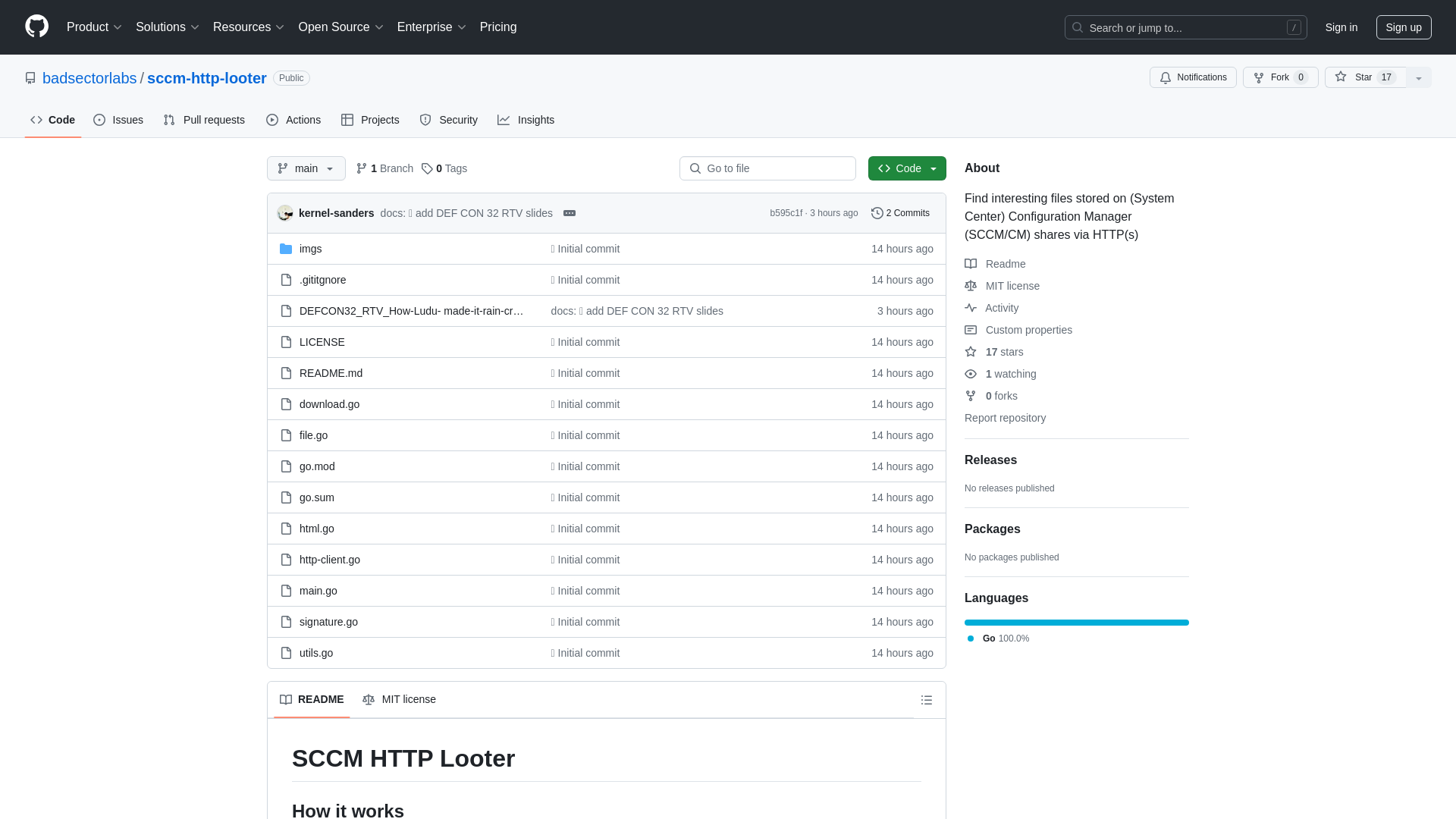The image size is (1456, 819).
Task: Open the star lists dropdown arrow
Action: [1419, 77]
